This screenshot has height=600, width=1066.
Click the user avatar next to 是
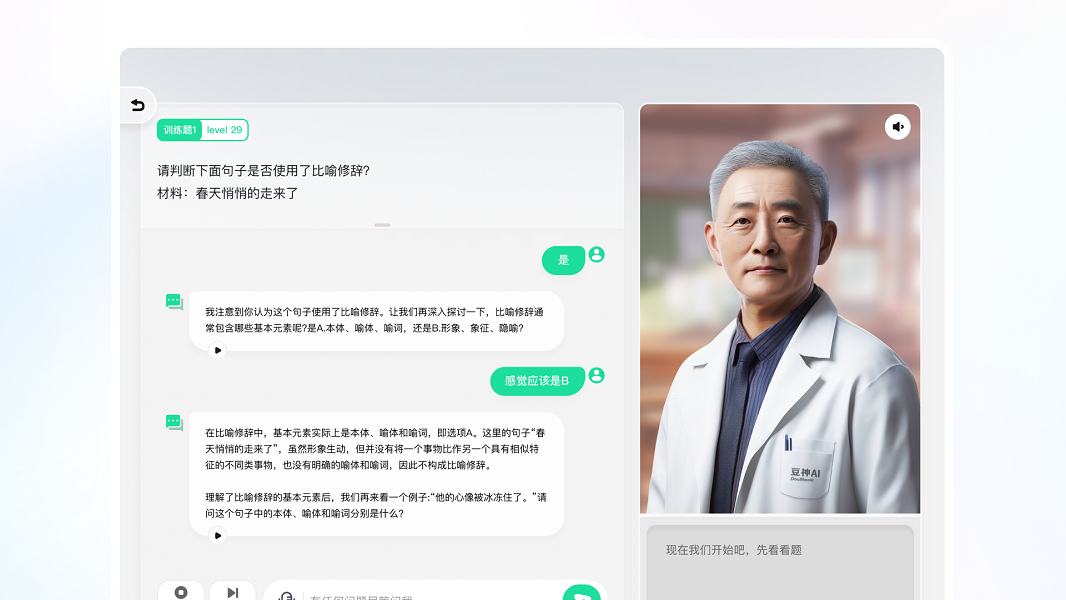pyautogui.click(x=597, y=255)
